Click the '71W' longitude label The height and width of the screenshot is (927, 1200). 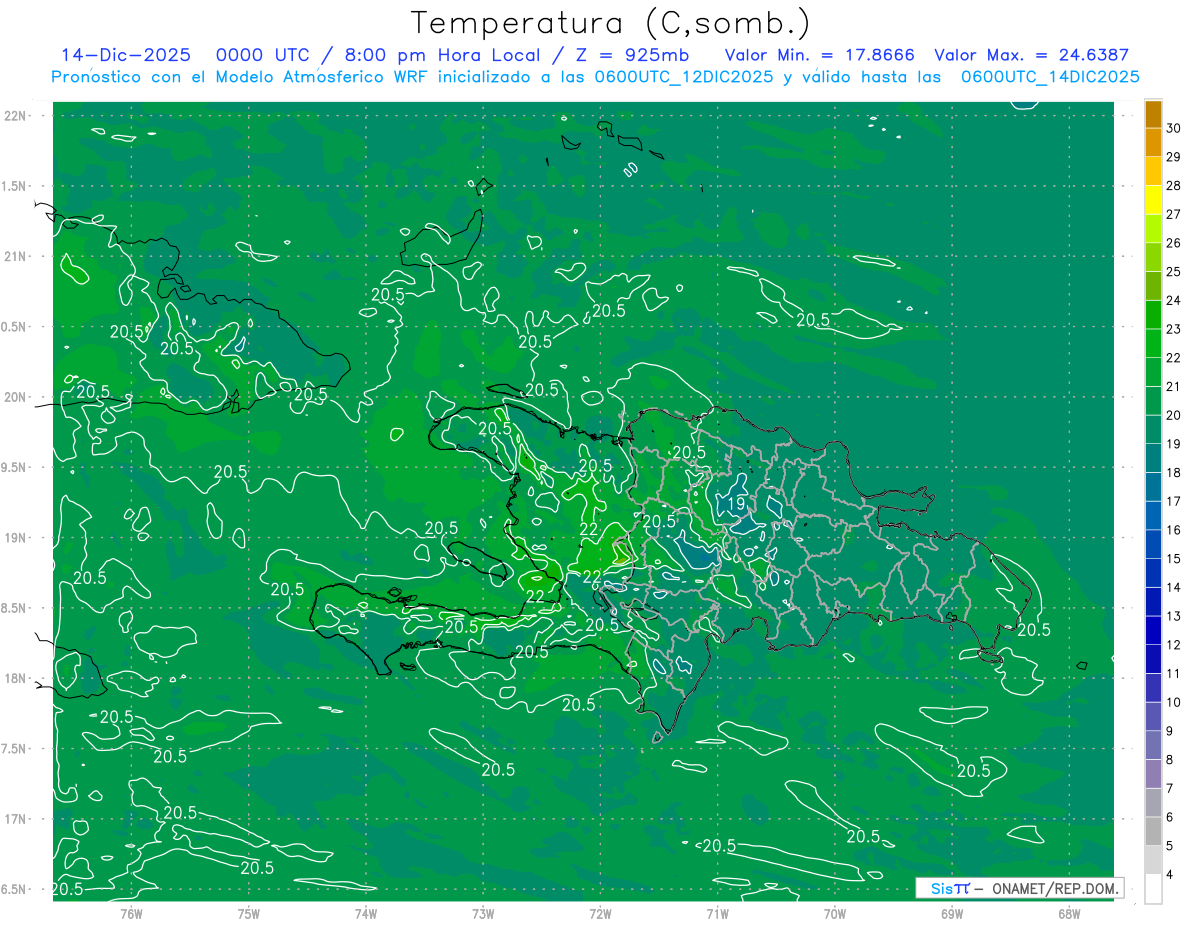click(x=717, y=913)
